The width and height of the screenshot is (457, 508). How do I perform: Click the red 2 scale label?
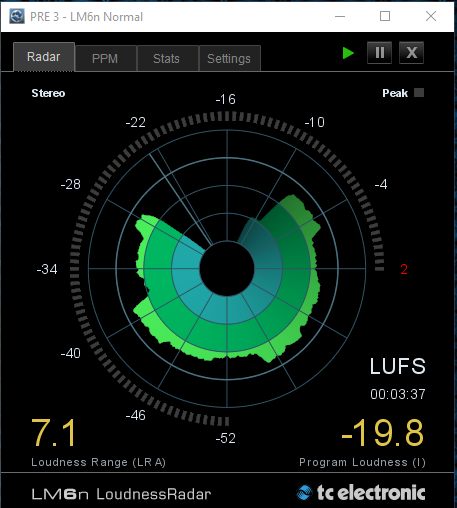click(404, 269)
